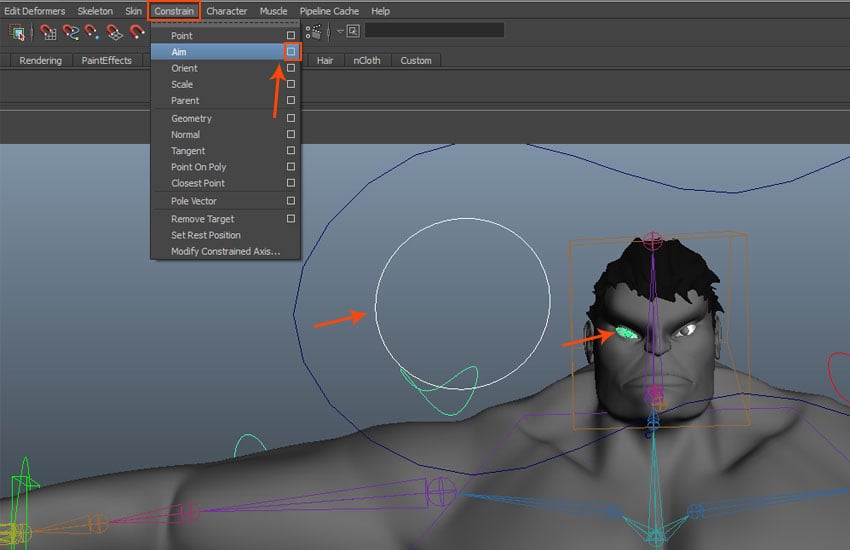The height and width of the screenshot is (550, 850).
Task: Open the Aim constraint option box
Action: coord(291,51)
